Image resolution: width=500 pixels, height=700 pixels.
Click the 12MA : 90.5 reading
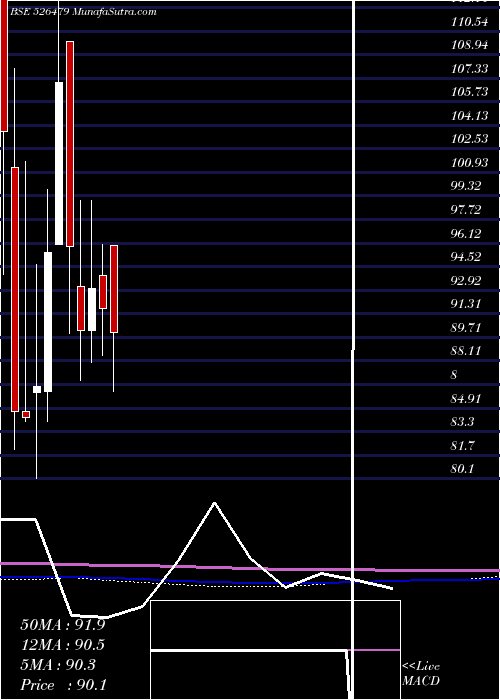(x=63, y=645)
